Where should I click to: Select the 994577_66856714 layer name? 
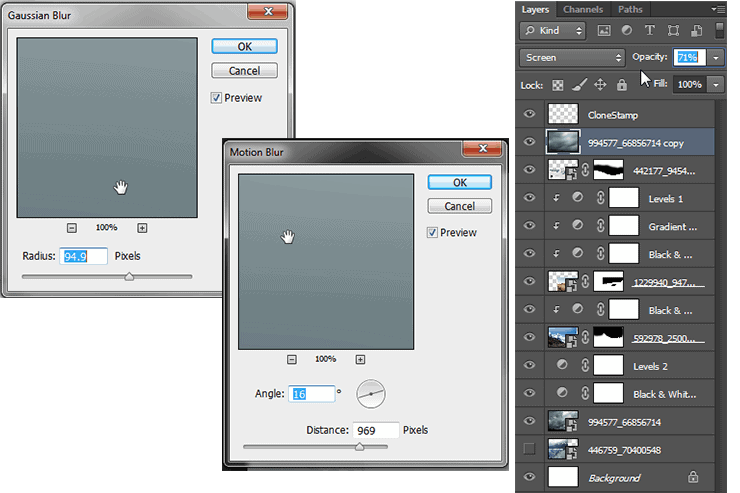point(624,422)
